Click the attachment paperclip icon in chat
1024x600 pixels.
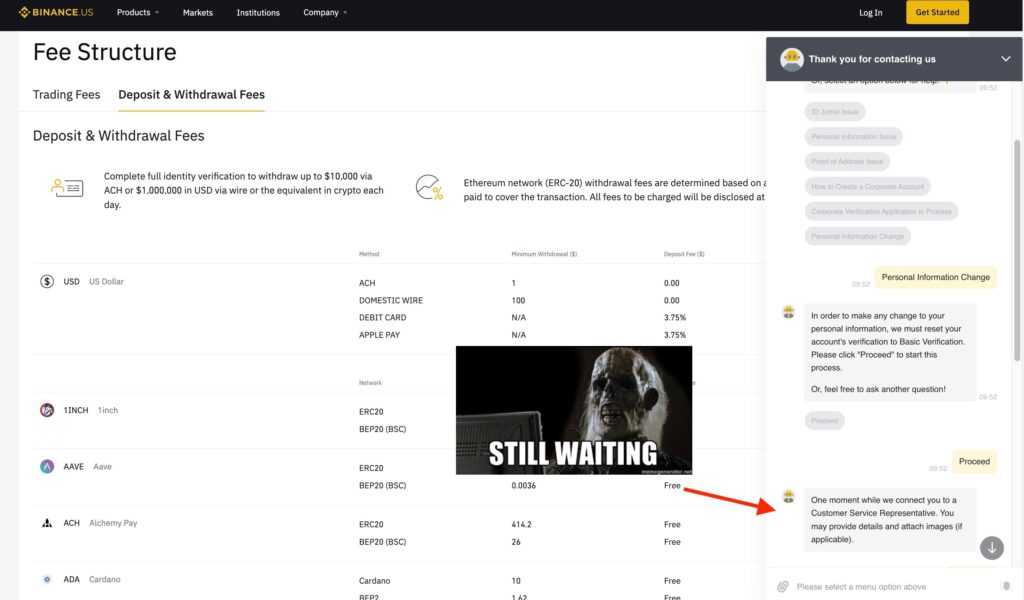pyautogui.click(x=783, y=586)
